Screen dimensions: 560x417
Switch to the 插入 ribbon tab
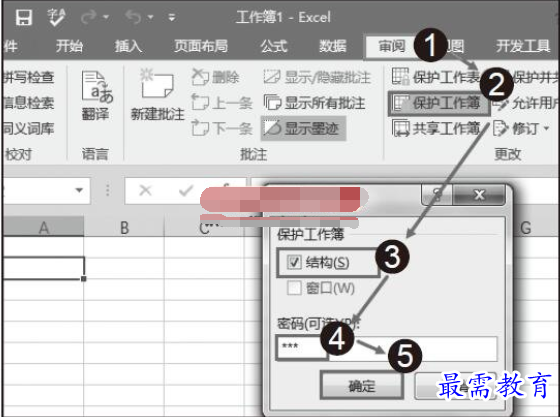pyautogui.click(x=128, y=46)
